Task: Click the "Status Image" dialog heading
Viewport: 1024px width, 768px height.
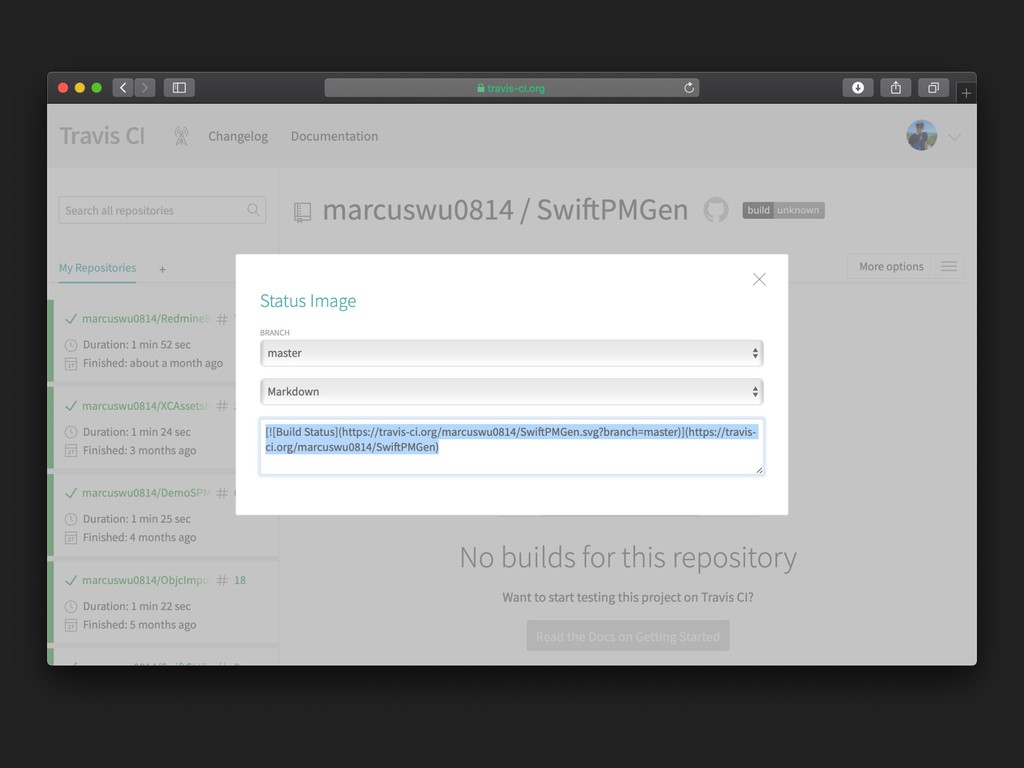Action: click(x=308, y=301)
